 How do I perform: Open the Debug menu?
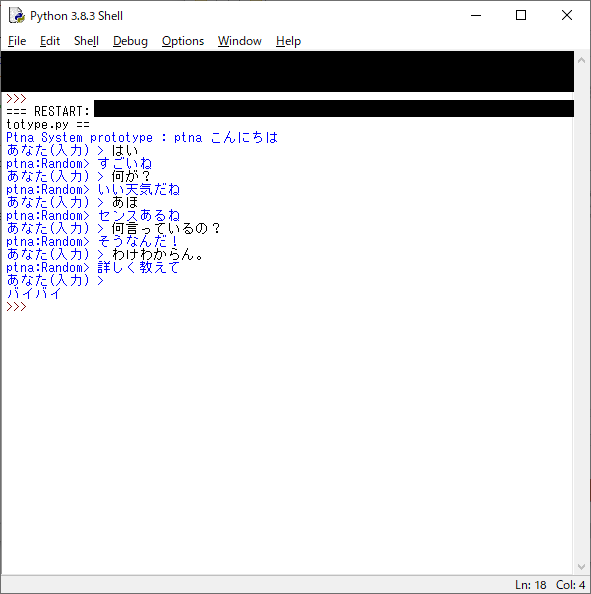pos(130,41)
